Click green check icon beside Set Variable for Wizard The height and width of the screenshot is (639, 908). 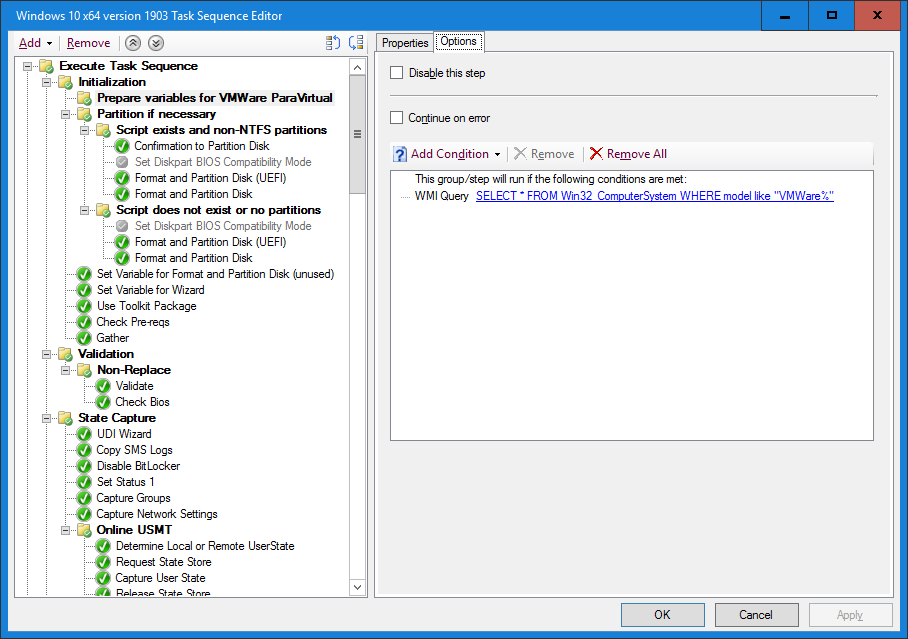point(85,290)
